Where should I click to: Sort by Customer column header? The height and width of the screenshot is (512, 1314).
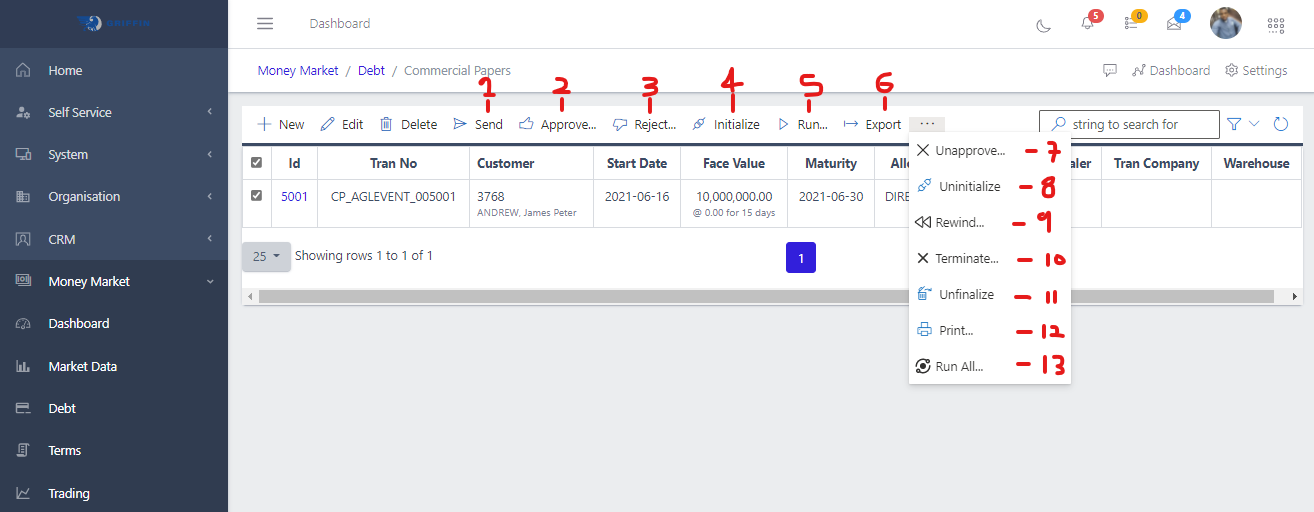pos(531,163)
